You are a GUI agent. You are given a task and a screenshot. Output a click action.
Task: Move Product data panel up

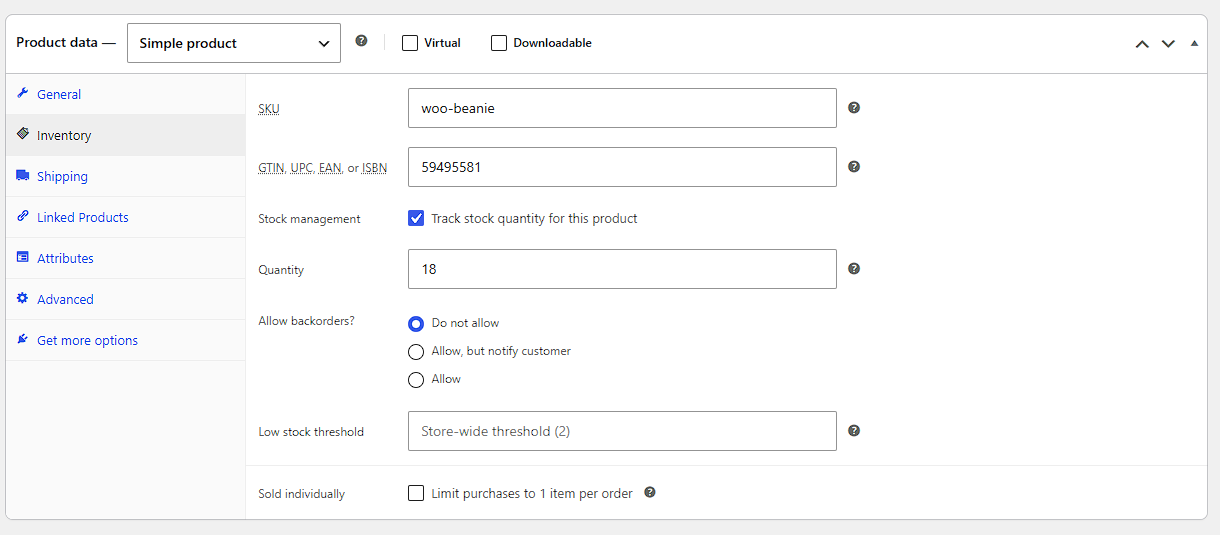(x=1142, y=44)
